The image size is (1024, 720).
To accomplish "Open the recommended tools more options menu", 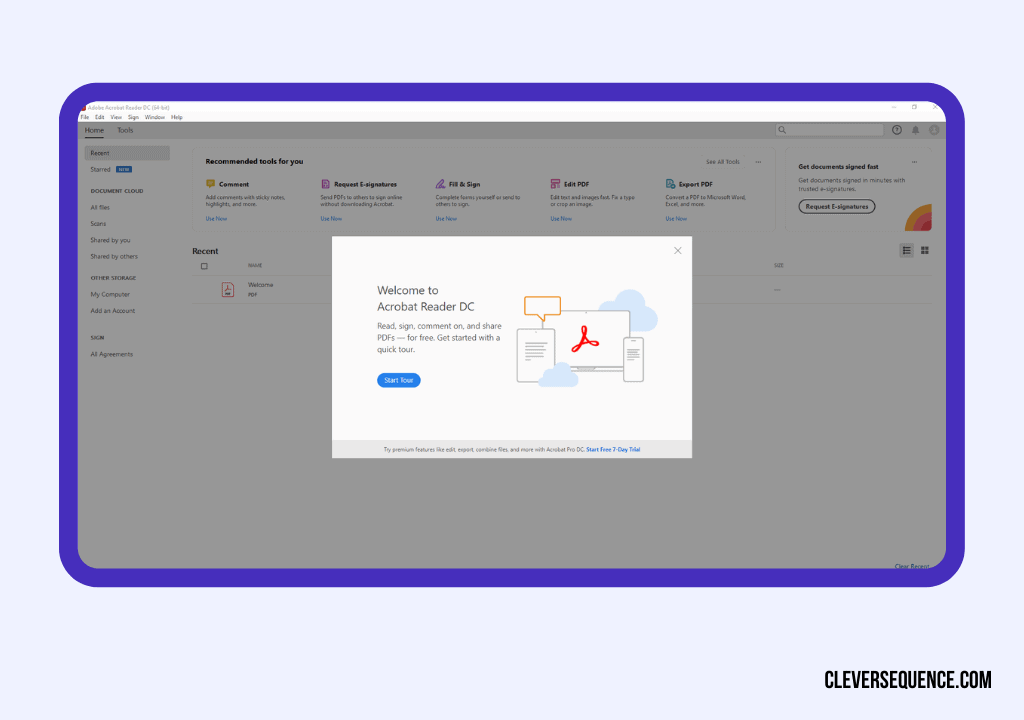I will click(x=758, y=162).
